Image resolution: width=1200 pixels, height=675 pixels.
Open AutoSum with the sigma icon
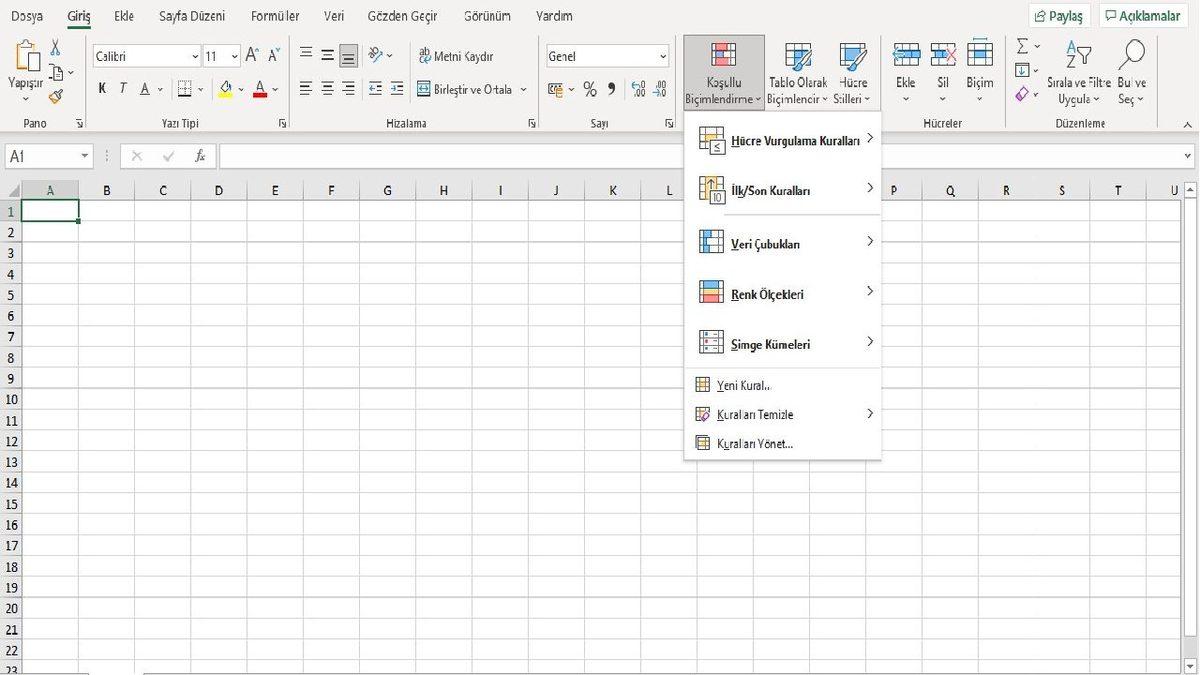pyautogui.click(x=1021, y=45)
